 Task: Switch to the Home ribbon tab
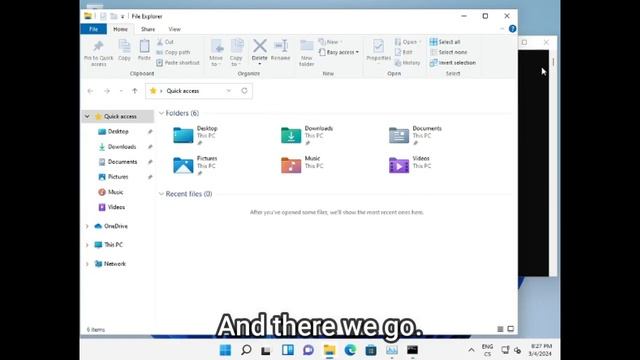120,29
